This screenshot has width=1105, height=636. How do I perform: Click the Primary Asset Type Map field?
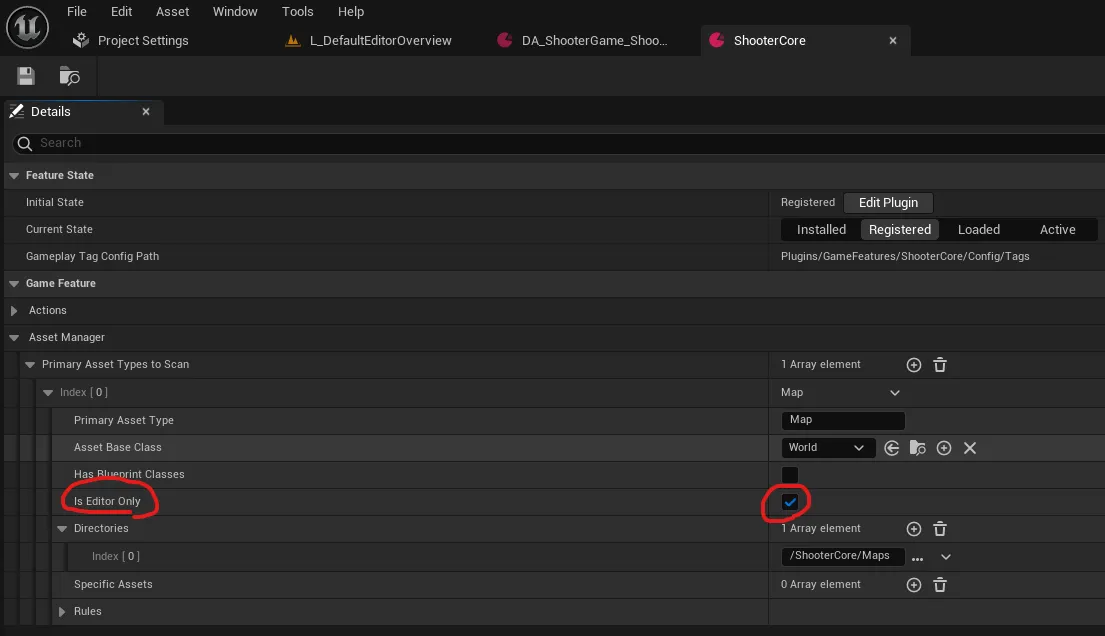843,420
